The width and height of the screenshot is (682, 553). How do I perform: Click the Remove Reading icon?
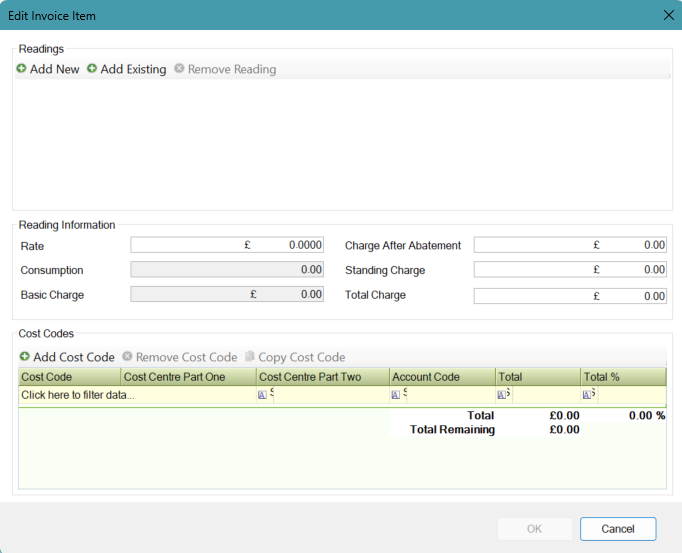coord(179,69)
